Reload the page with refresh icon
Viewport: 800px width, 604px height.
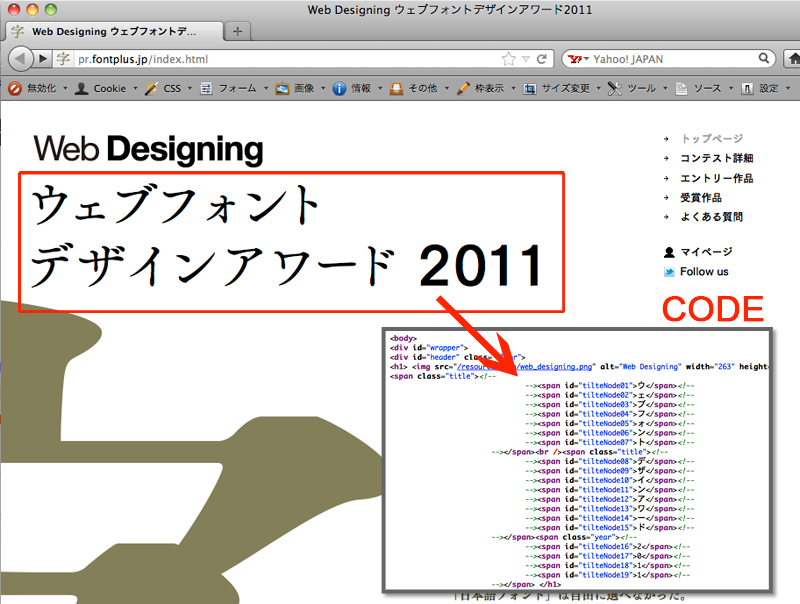[x=542, y=59]
